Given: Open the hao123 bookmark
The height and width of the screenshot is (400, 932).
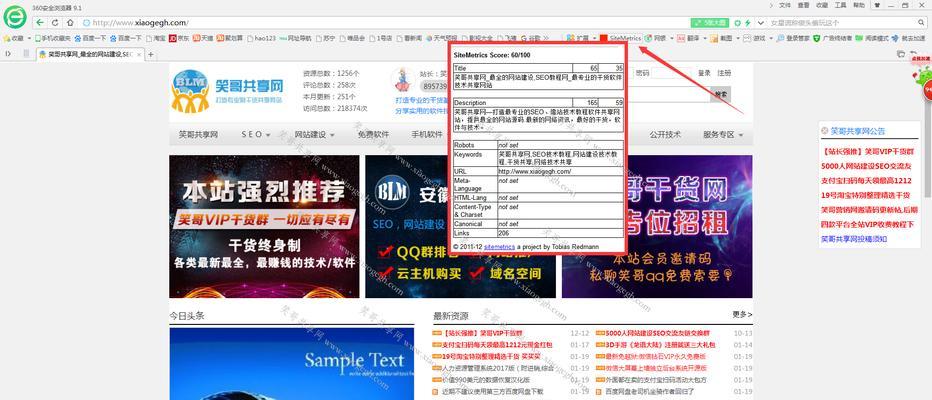Looking at the screenshot, I should 262,38.
